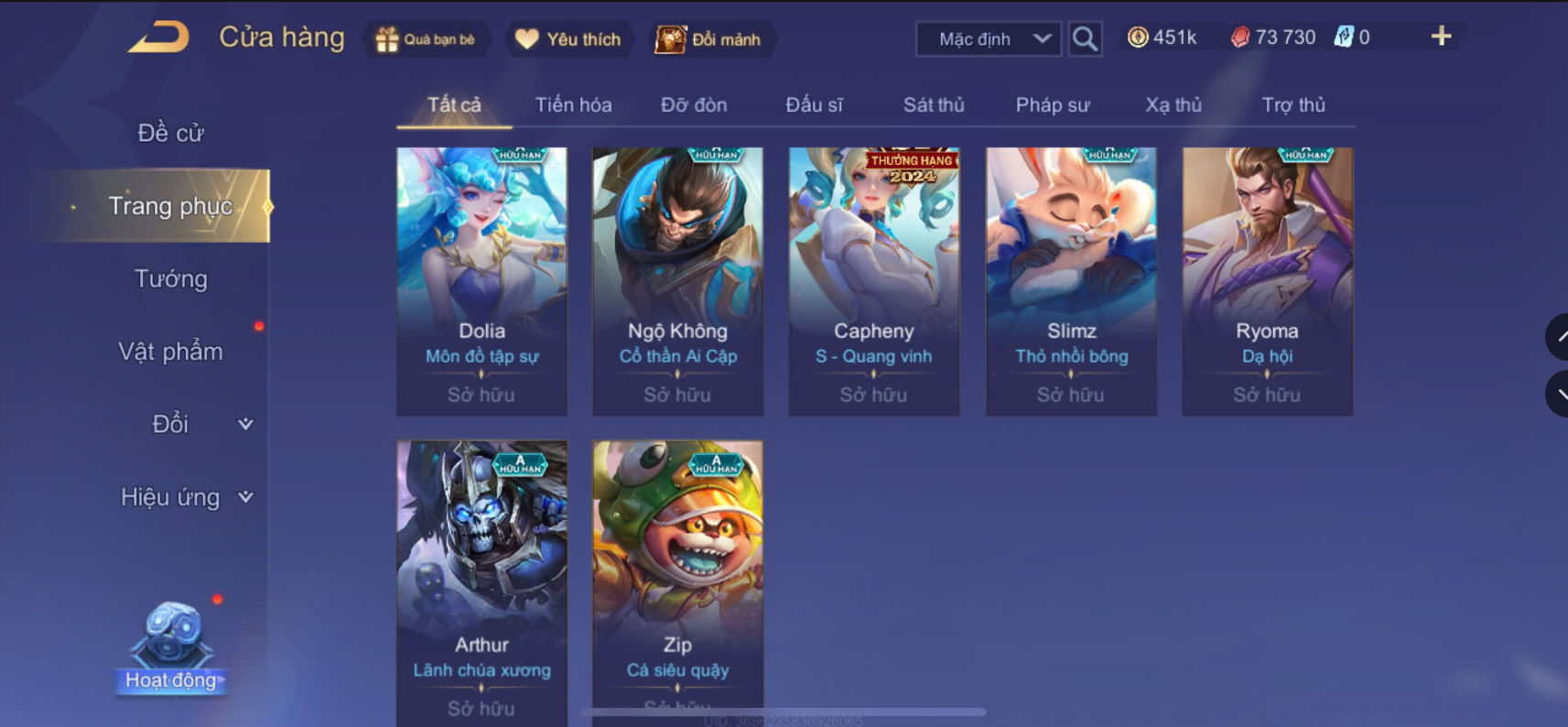The width and height of the screenshot is (1568, 727).
Task: Click the side panel up arrow
Action: tap(1558, 337)
